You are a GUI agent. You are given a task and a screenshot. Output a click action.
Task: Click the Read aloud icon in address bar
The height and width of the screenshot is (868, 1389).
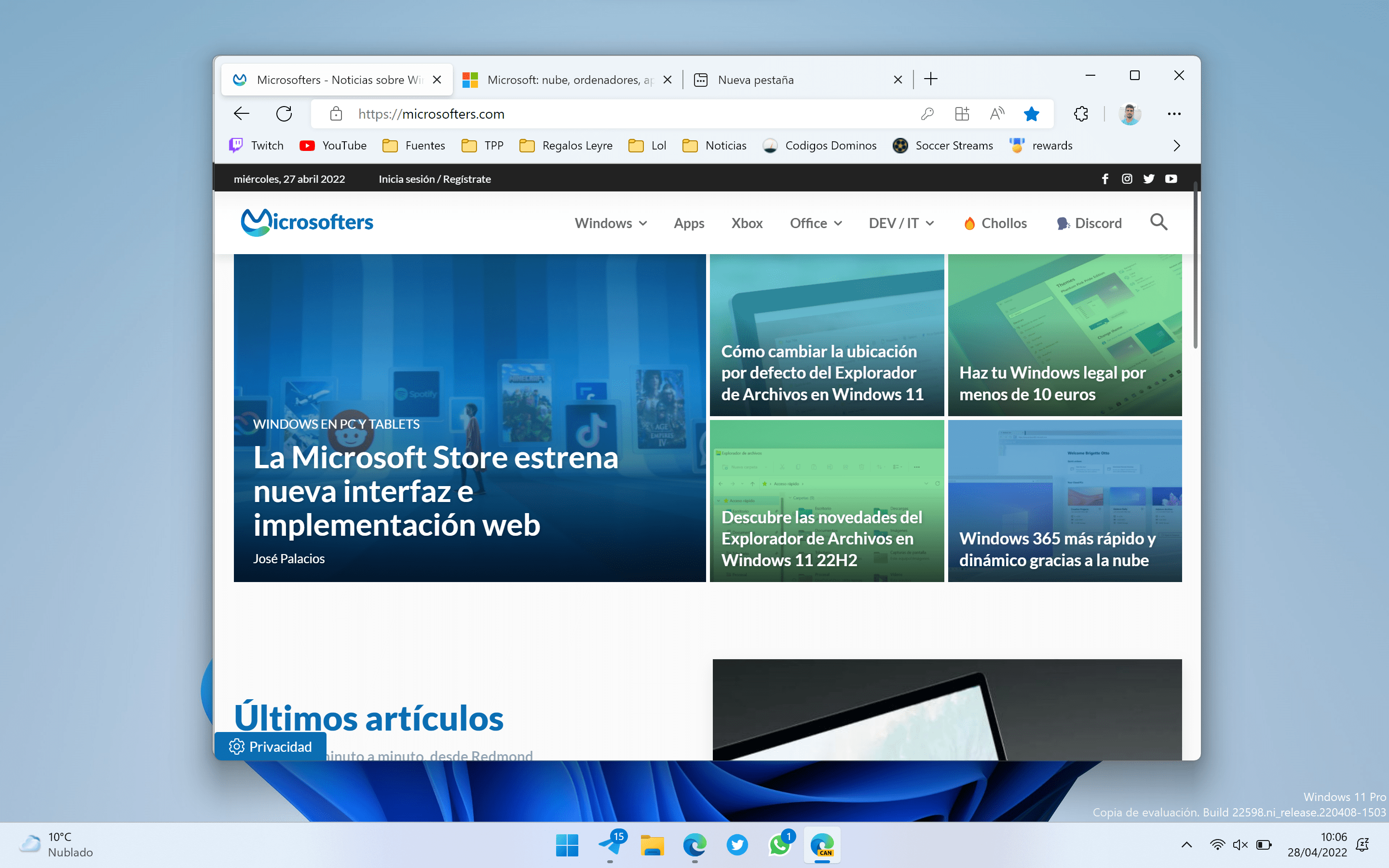pos(997,114)
